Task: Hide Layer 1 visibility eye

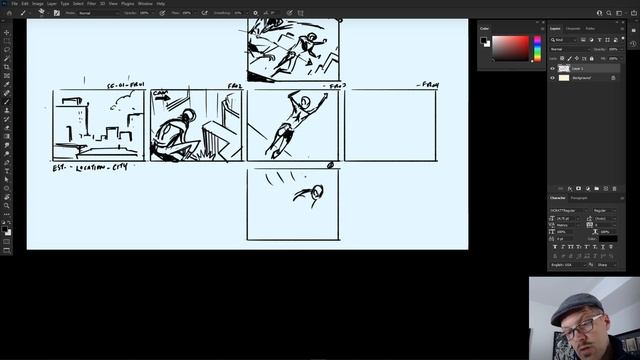Action: coord(553,69)
